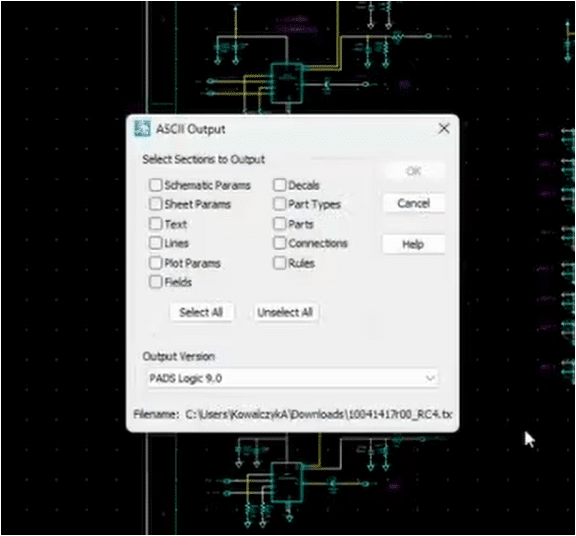Enable the Part Types checkbox
The height and width of the screenshot is (536, 576).
coord(280,204)
